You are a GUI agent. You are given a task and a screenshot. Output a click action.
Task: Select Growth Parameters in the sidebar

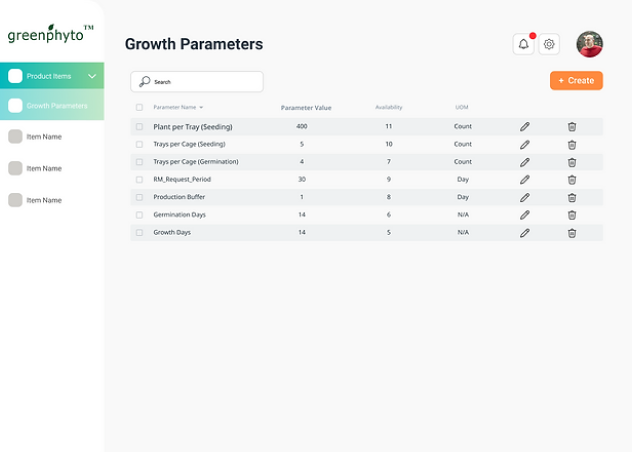[52, 105]
